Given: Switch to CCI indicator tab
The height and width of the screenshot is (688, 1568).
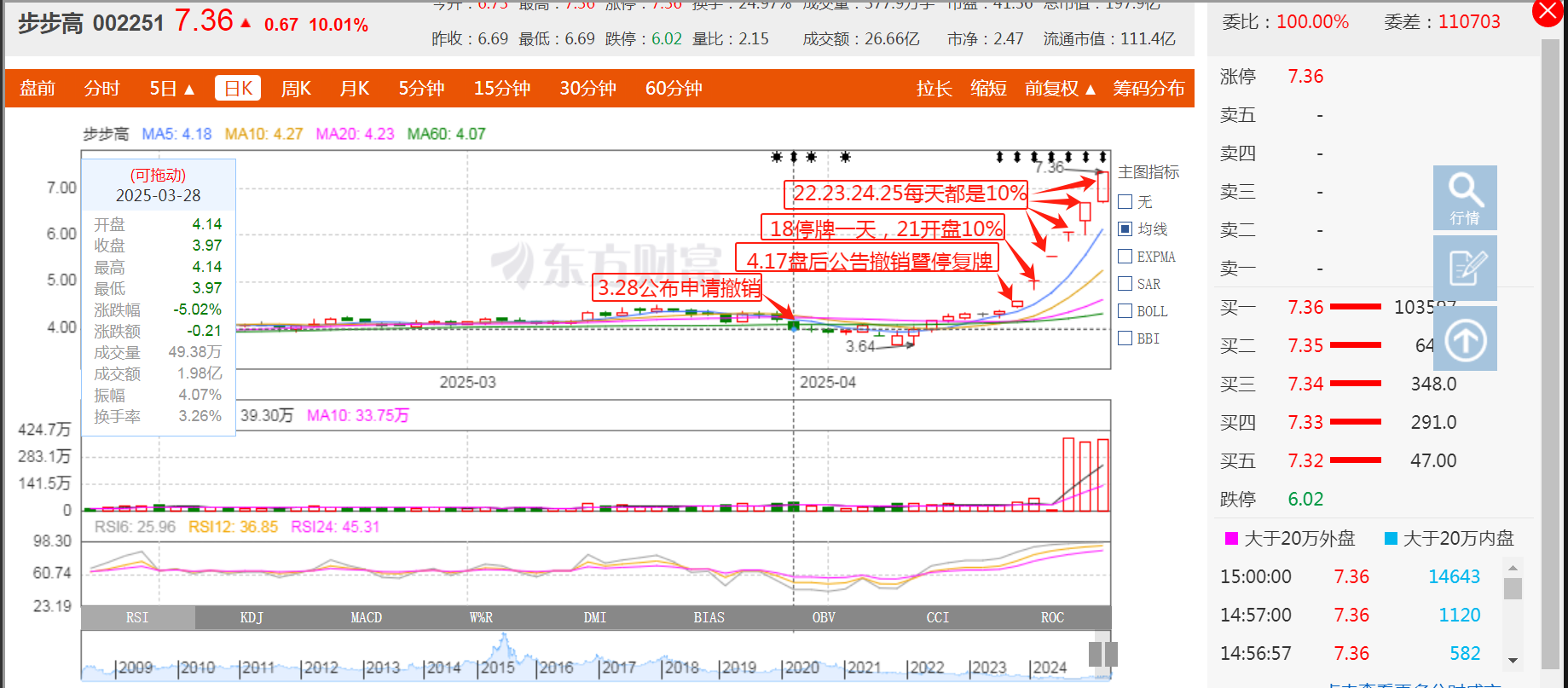Looking at the screenshot, I should (938, 617).
